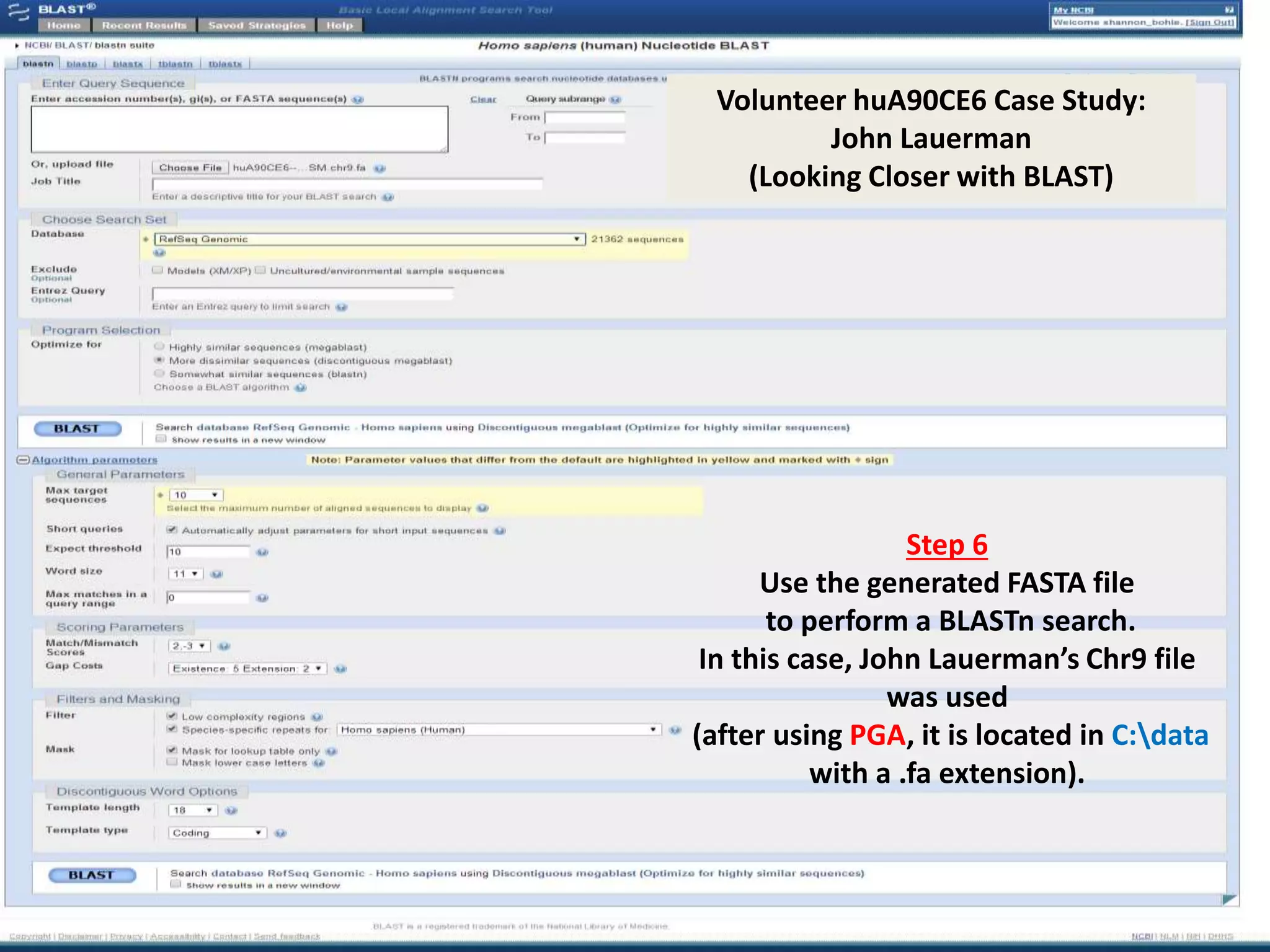Viewport: 1270px width, 952px height.
Task: Select More dissimilar sequences (discontiguous megablast)
Action: [x=159, y=360]
